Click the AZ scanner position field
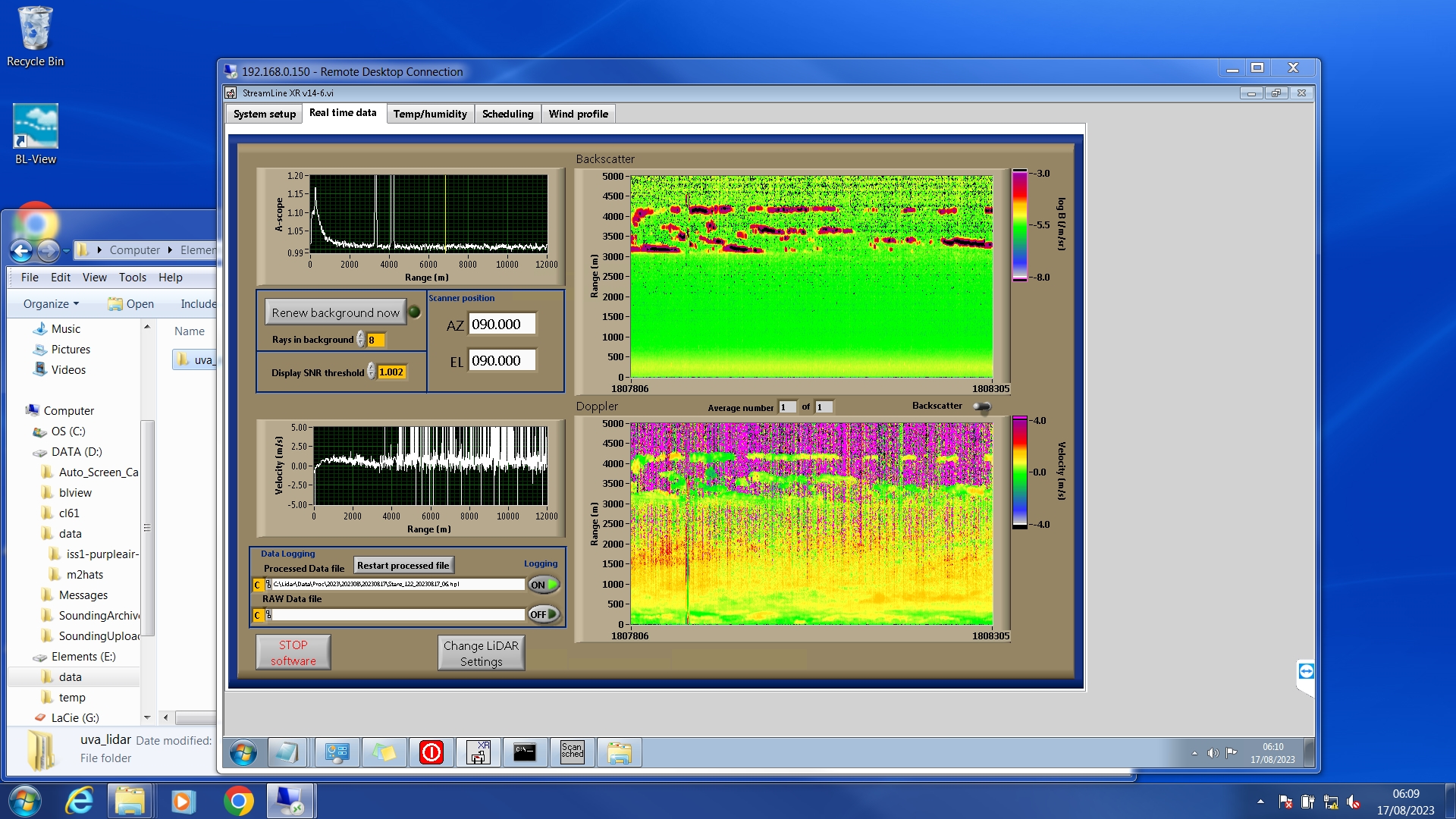This screenshot has width=1456, height=819. coord(502,325)
